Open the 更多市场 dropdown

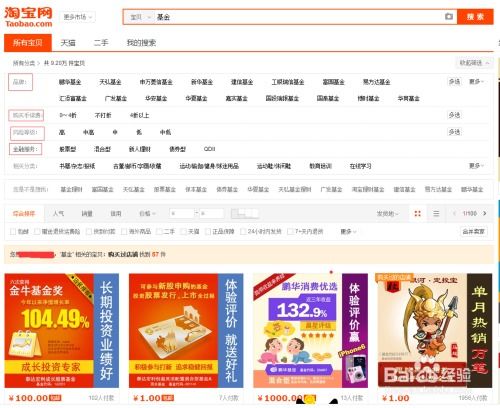click(x=77, y=17)
